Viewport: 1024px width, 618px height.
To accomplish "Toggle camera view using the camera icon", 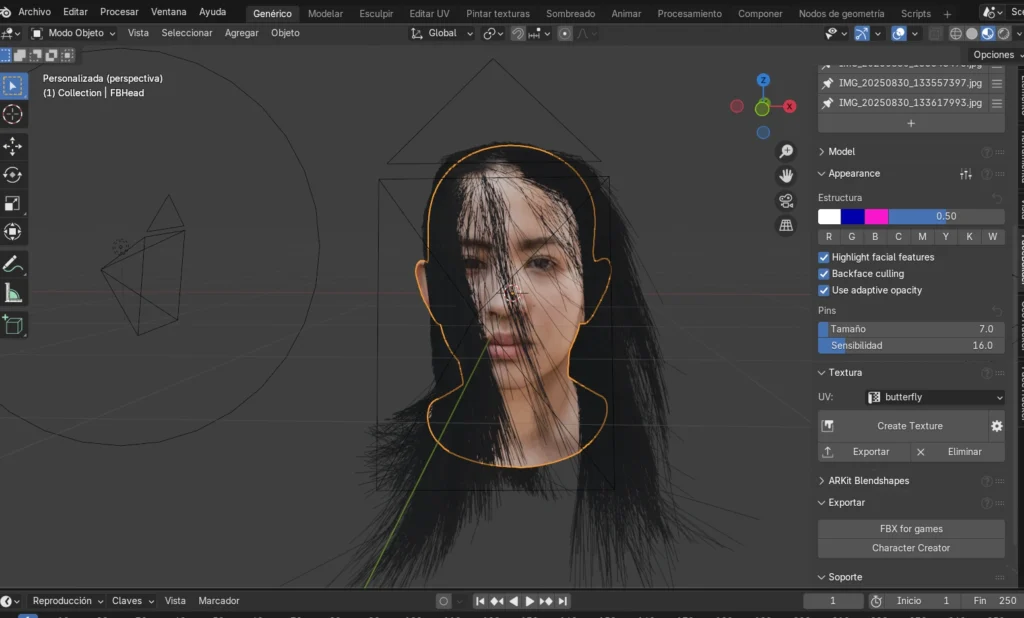I will point(787,200).
